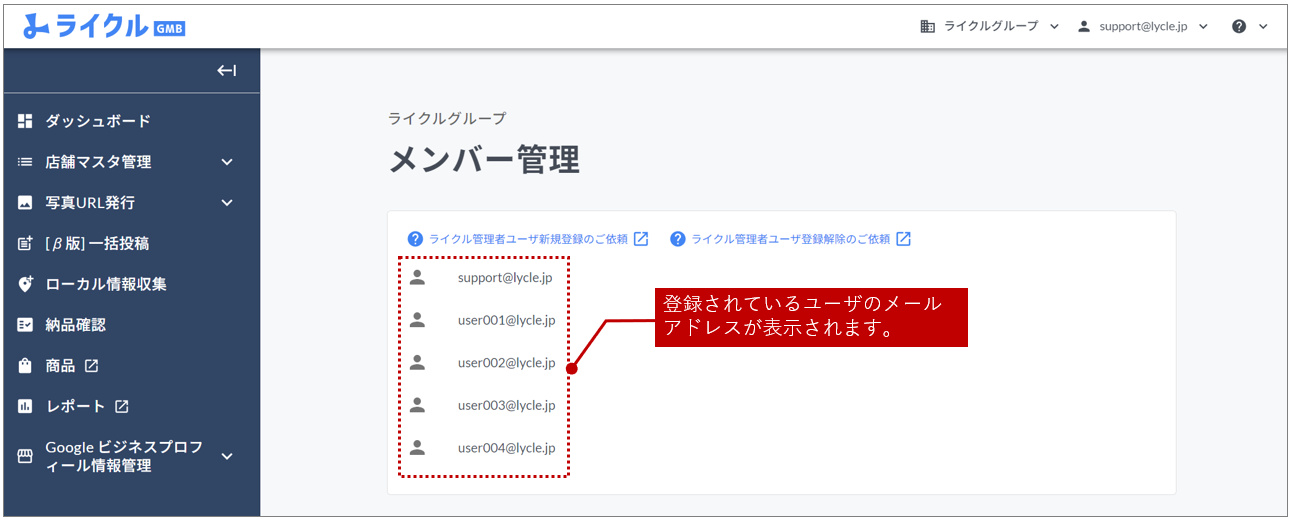Click the ライクル GMB logo
The width and height of the screenshot is (1294, 522).
pos(104,27)
